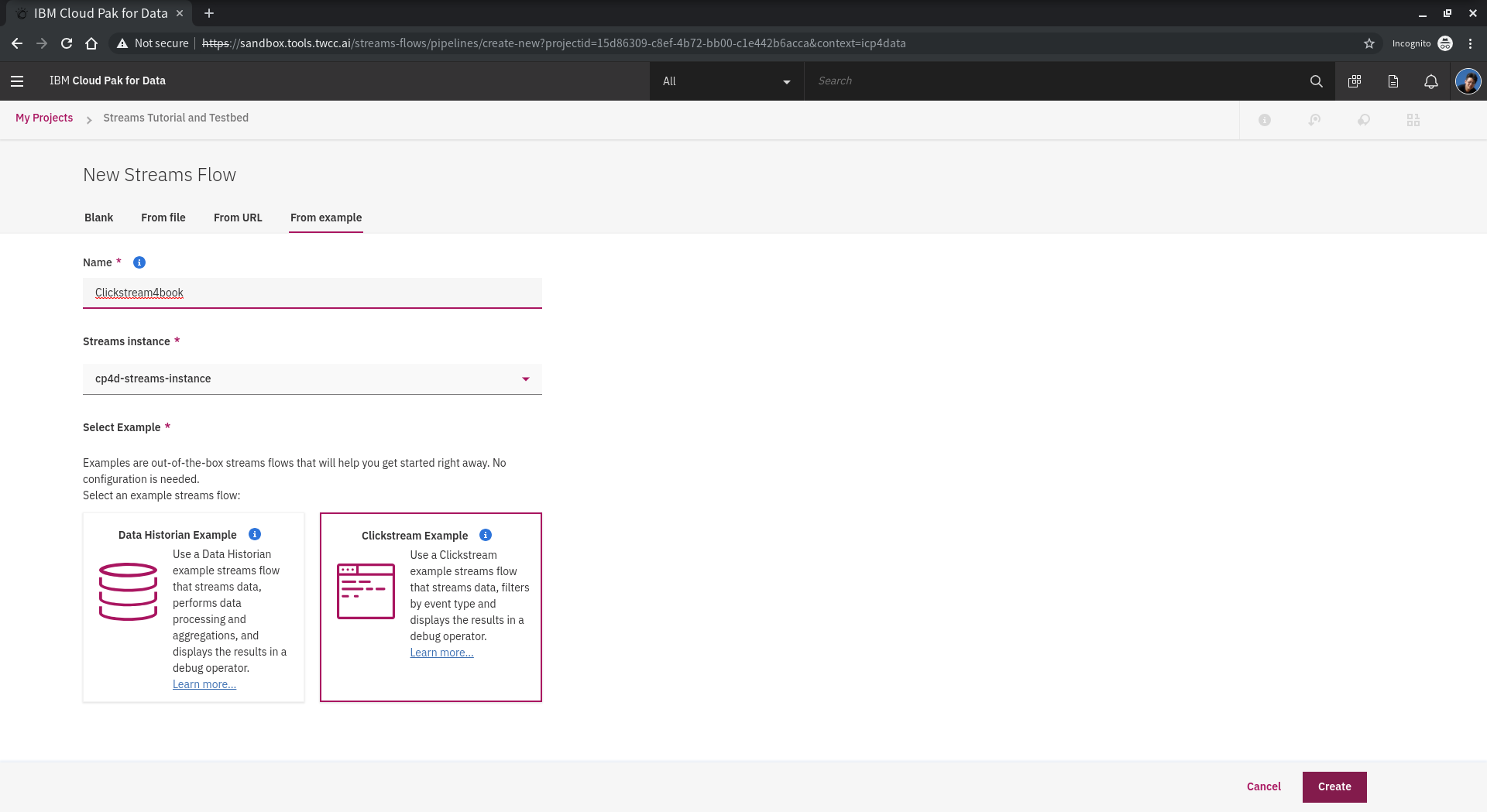The width and height of the screenshot is (1487, 812).
Task: Click IBM Cloud Pak for Data title
Action: point(108,81)
